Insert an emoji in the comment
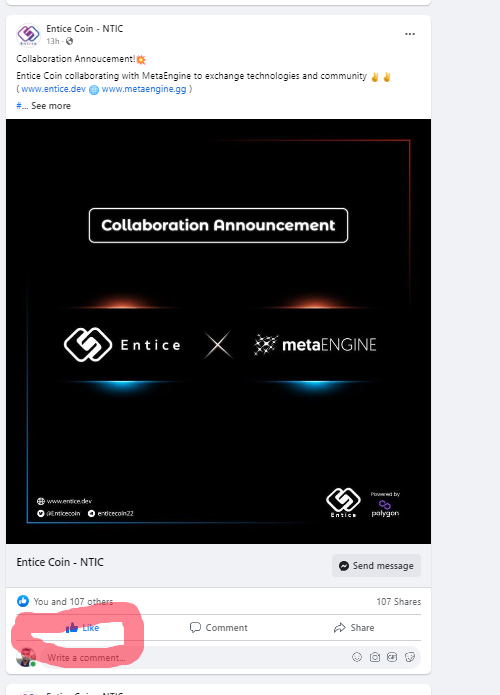This screenshot has width=500, height=695. tap(357, 657)
